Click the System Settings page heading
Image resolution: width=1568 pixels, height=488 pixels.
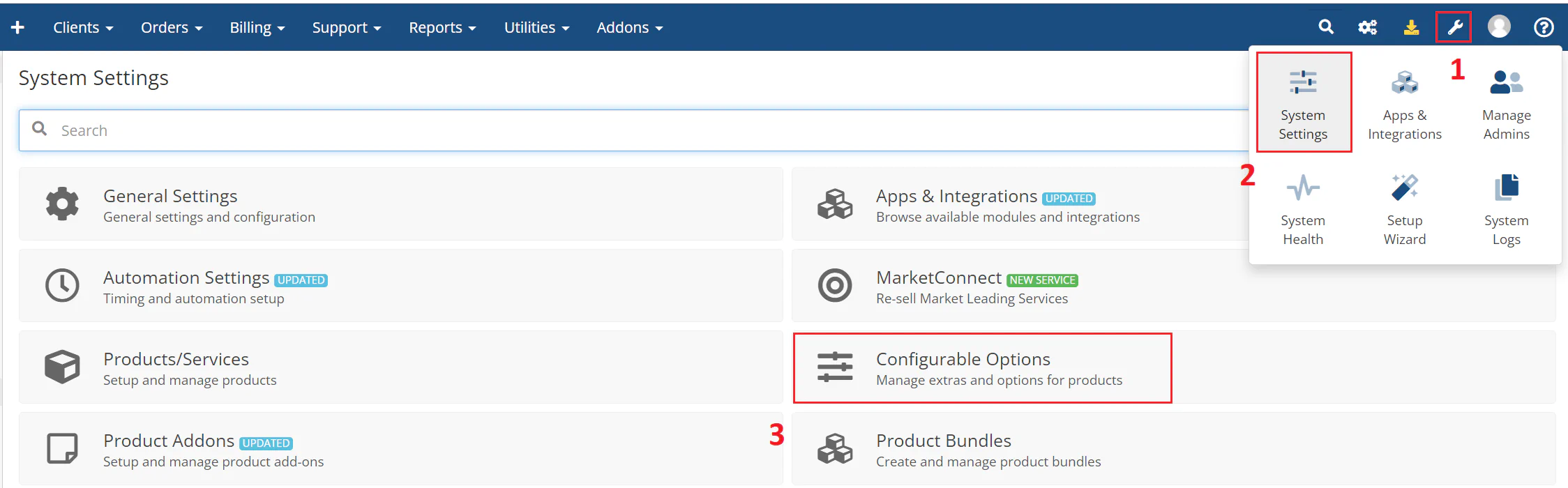click(93, 78)
